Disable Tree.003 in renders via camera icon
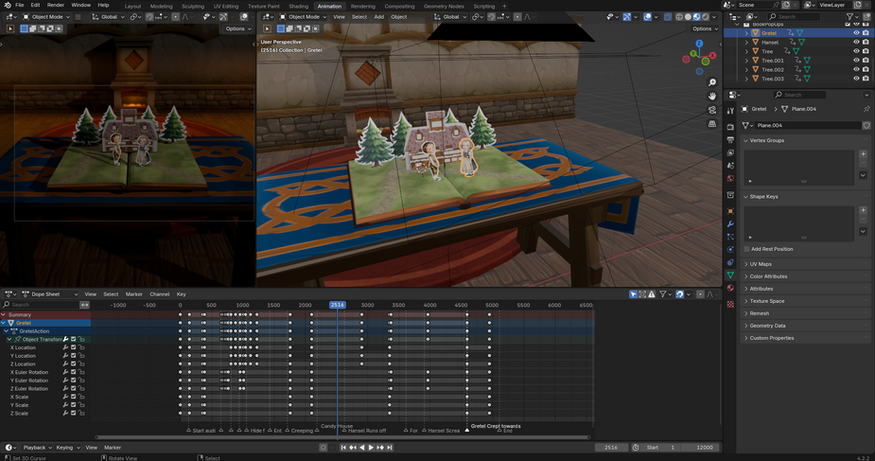Image resolution: width=875 pixels, height=461 pixels. (866, 79)
